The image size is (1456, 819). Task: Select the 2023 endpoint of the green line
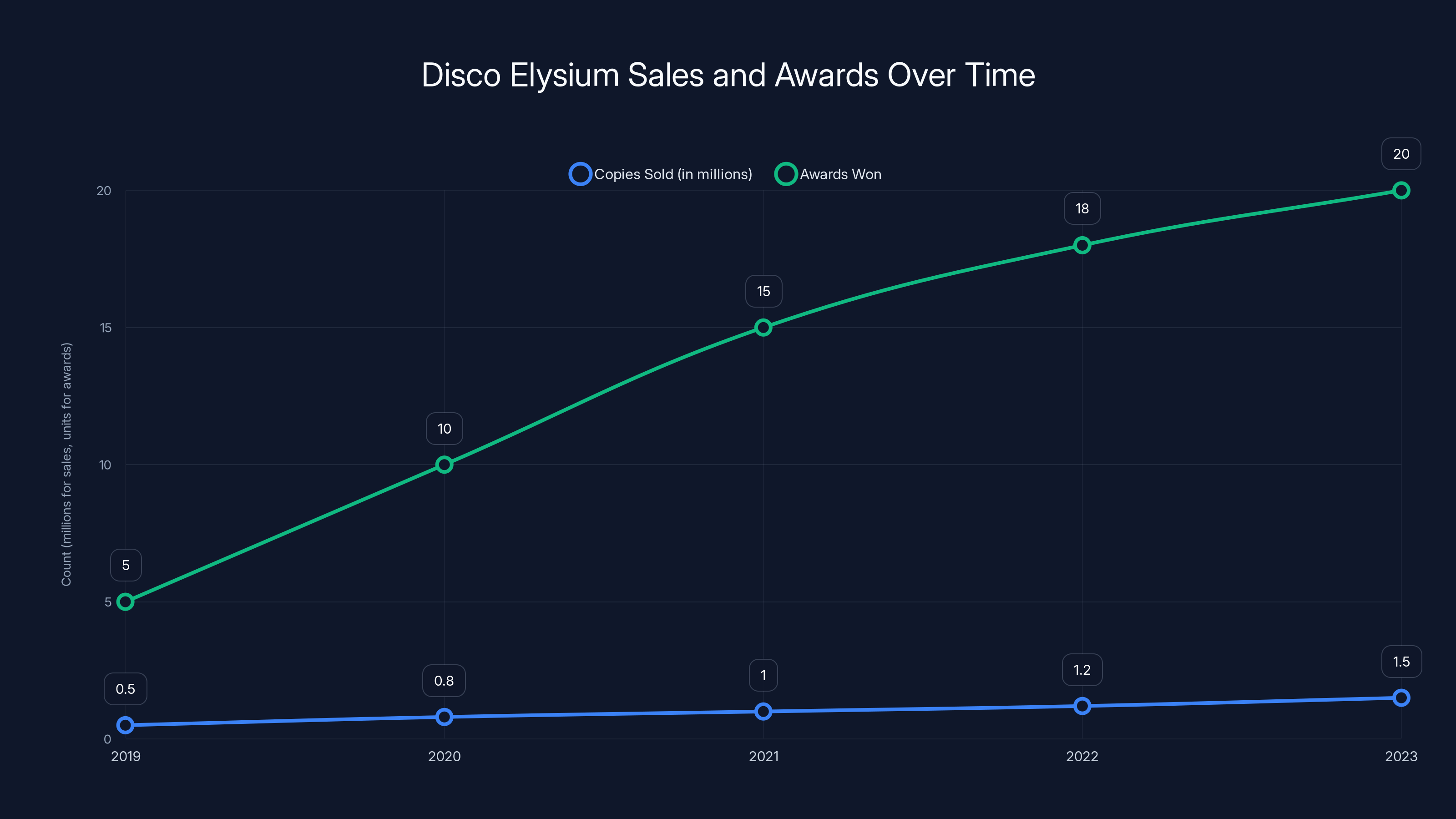1401,191
